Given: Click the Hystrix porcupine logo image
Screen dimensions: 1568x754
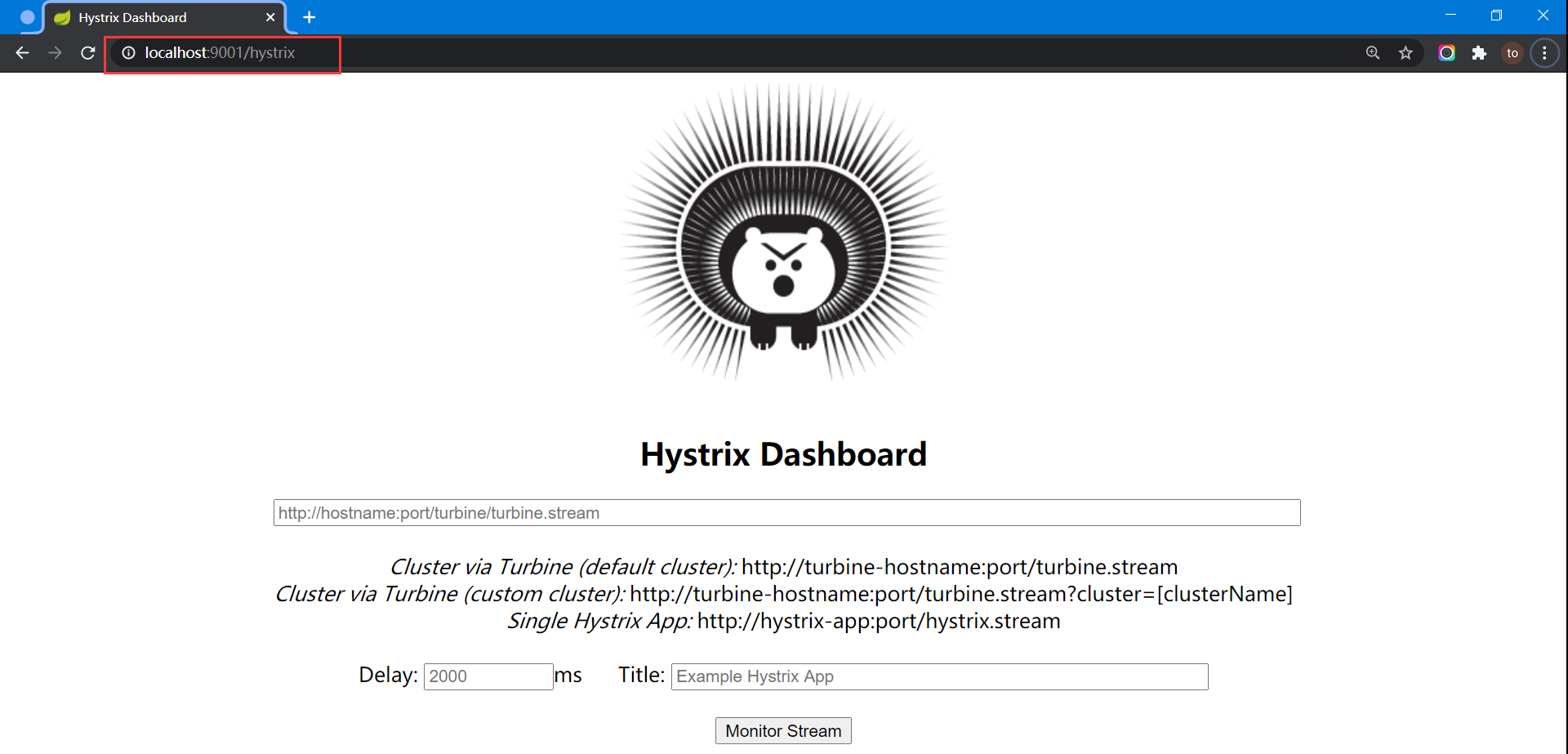Looking at the screenshot, I should [783, 233].
